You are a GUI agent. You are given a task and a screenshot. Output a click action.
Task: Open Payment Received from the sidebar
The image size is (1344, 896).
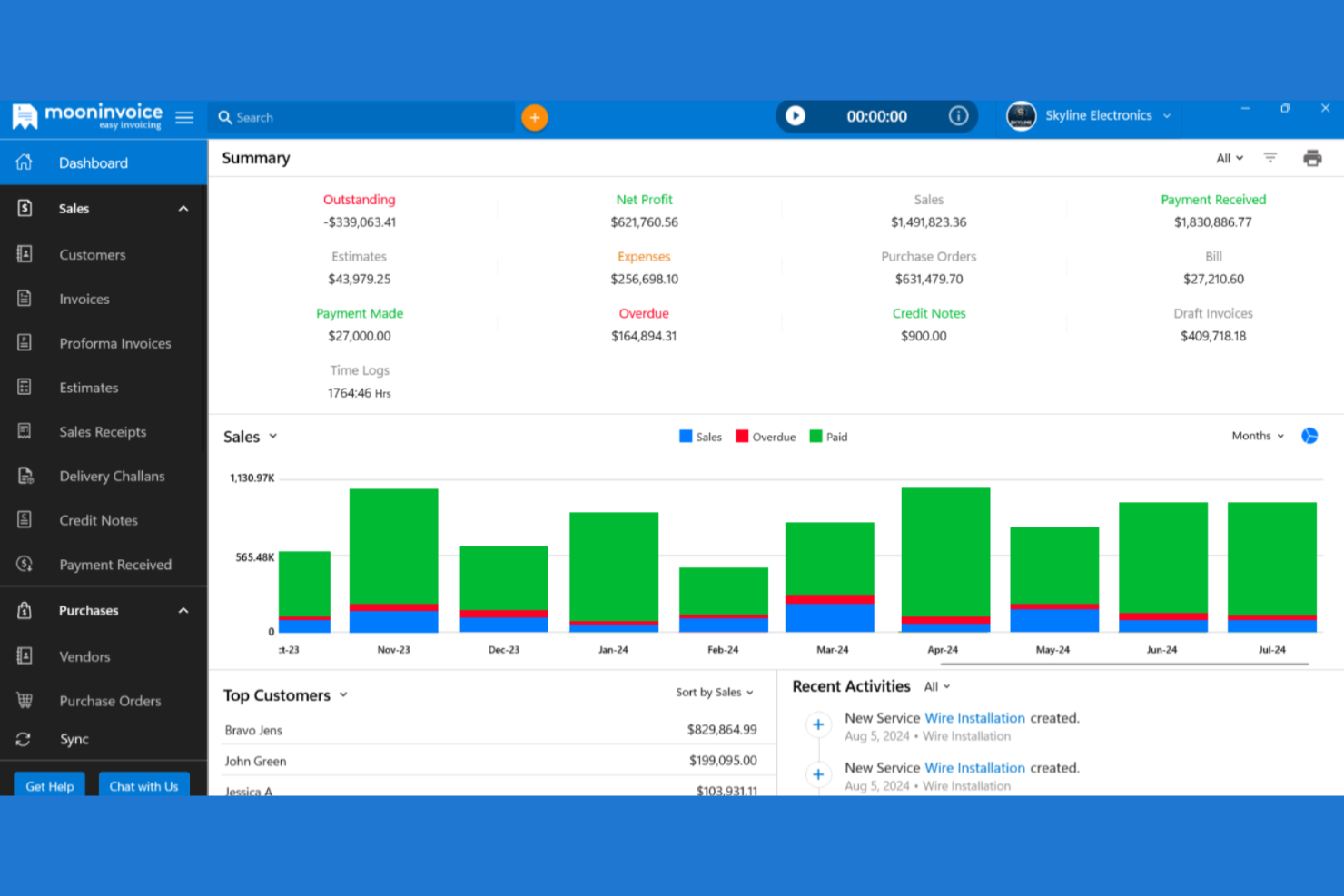click(x=115, y=564)
